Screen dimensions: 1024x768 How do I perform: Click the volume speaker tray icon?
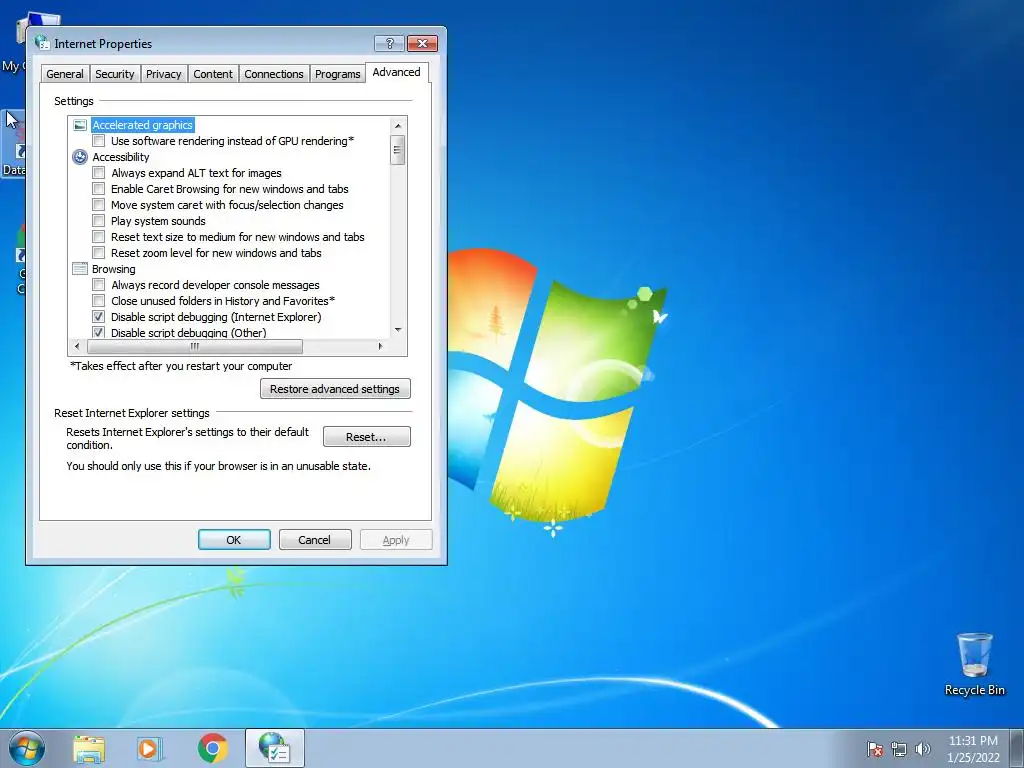(x=922, y=749)
